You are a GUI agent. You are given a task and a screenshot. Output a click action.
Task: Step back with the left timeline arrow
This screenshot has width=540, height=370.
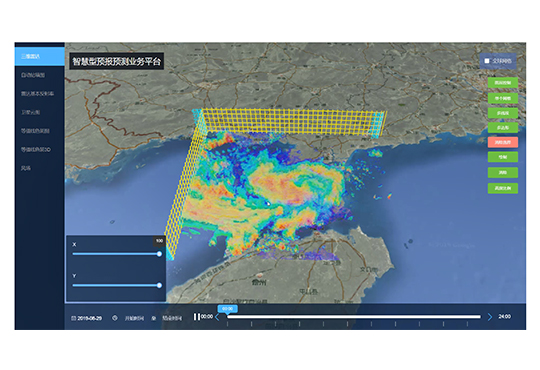(x=217, y=317)
